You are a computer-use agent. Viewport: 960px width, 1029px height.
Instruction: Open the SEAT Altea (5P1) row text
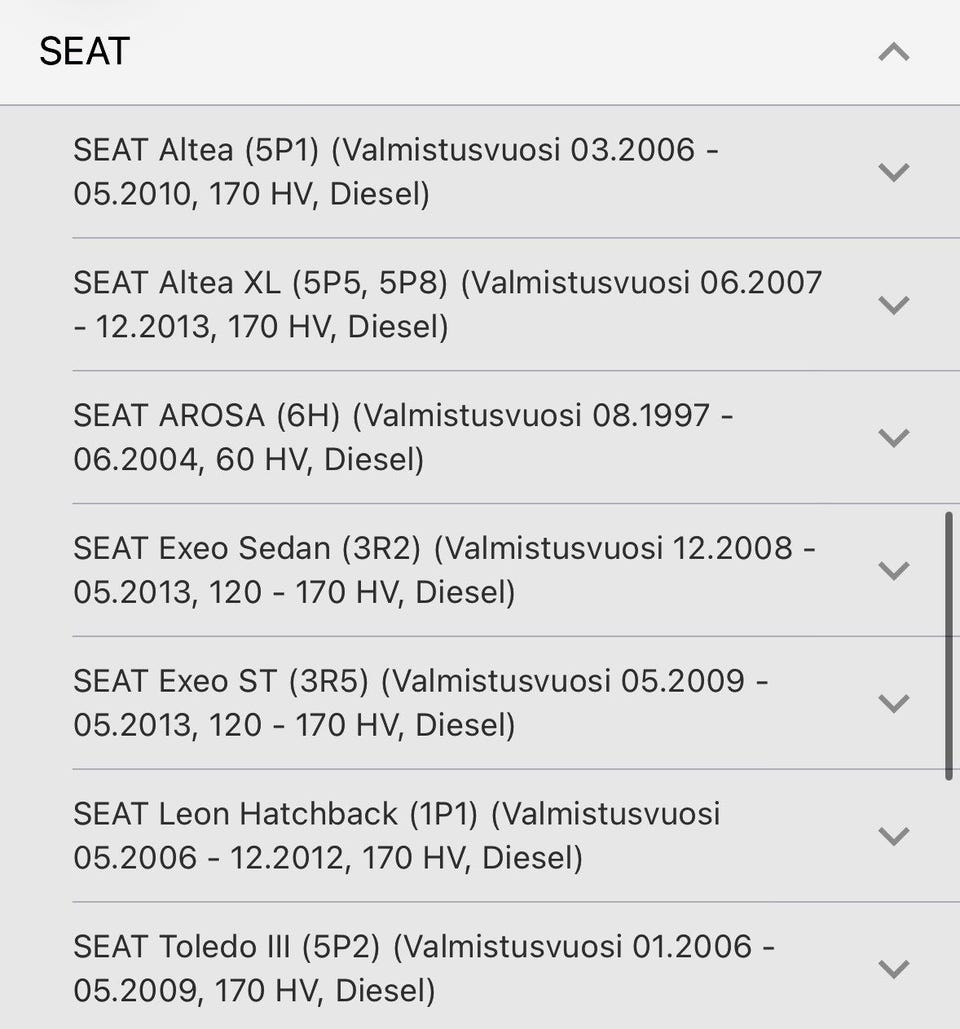point(396,172)
